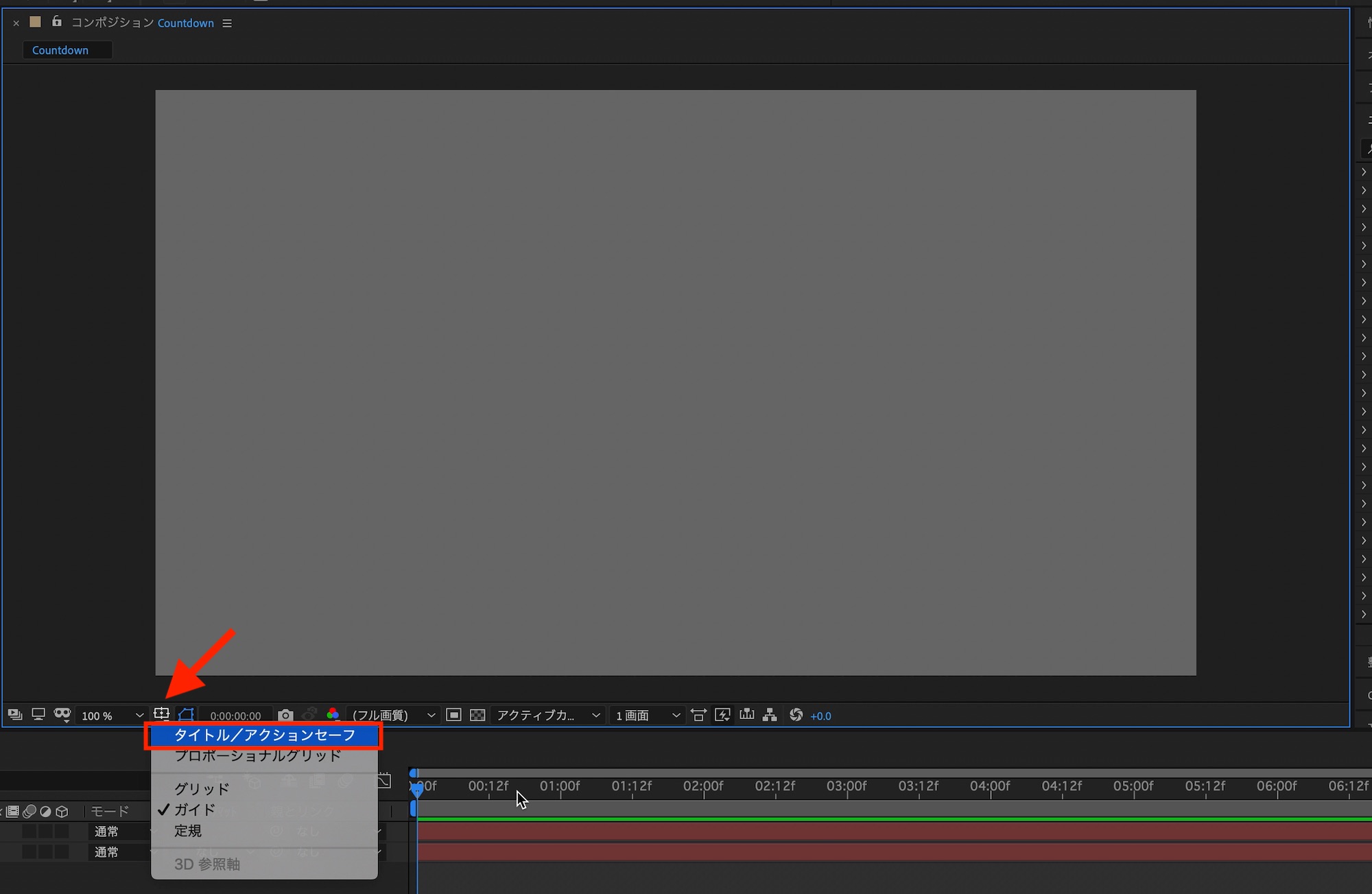Open the RGB channel display icon
Viewport: 1372px width, 894px height.
333,715
